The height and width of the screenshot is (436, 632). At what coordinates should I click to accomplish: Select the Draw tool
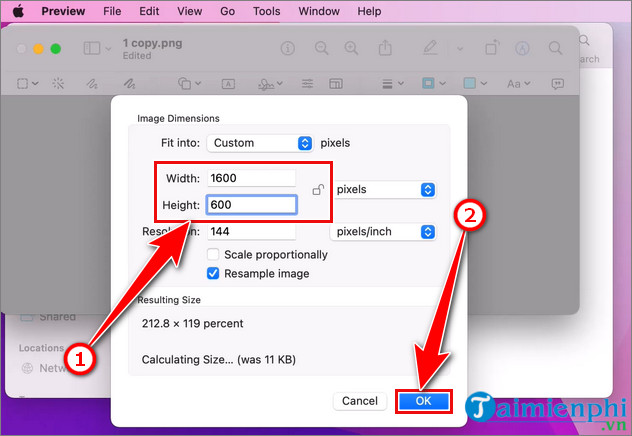tap(129, 83)
